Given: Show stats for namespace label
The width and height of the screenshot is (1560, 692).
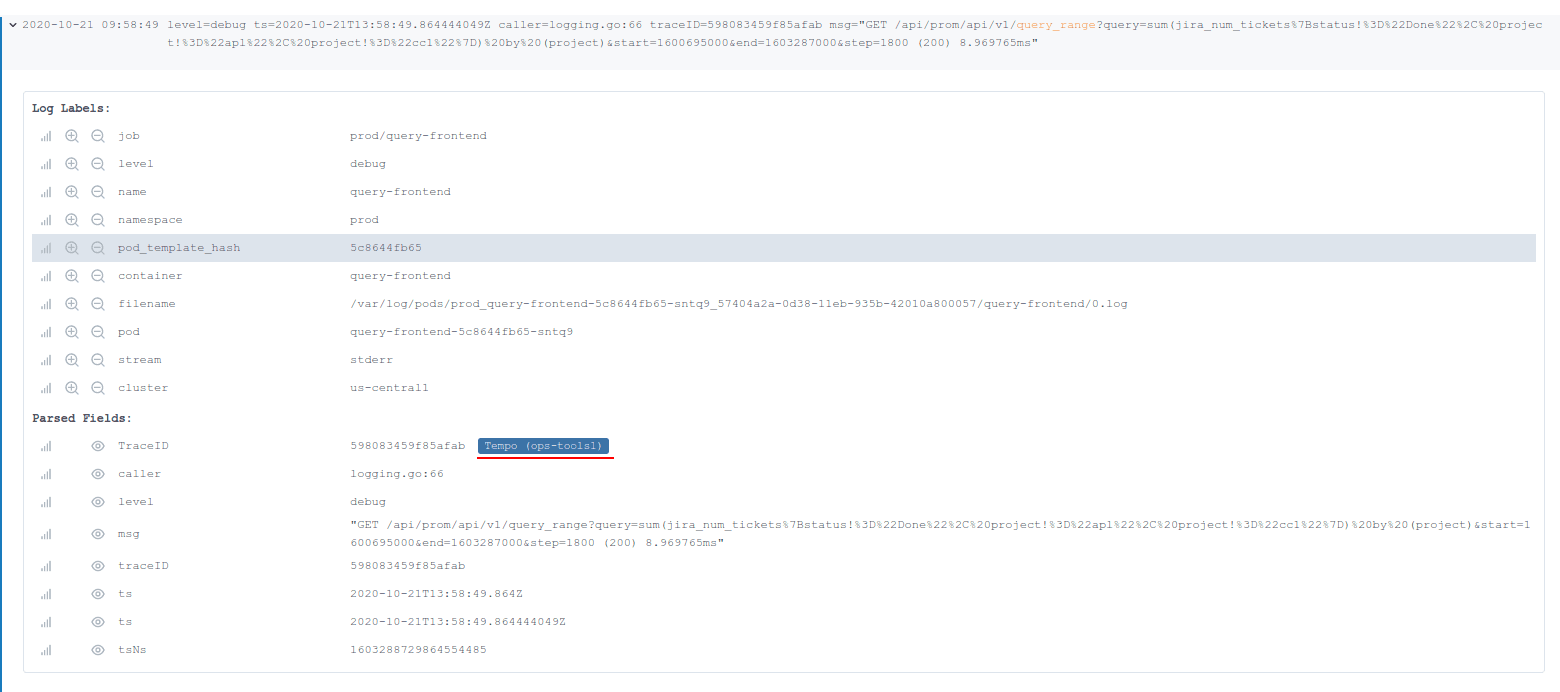Looking at the screenshot, I should [46, 220].
